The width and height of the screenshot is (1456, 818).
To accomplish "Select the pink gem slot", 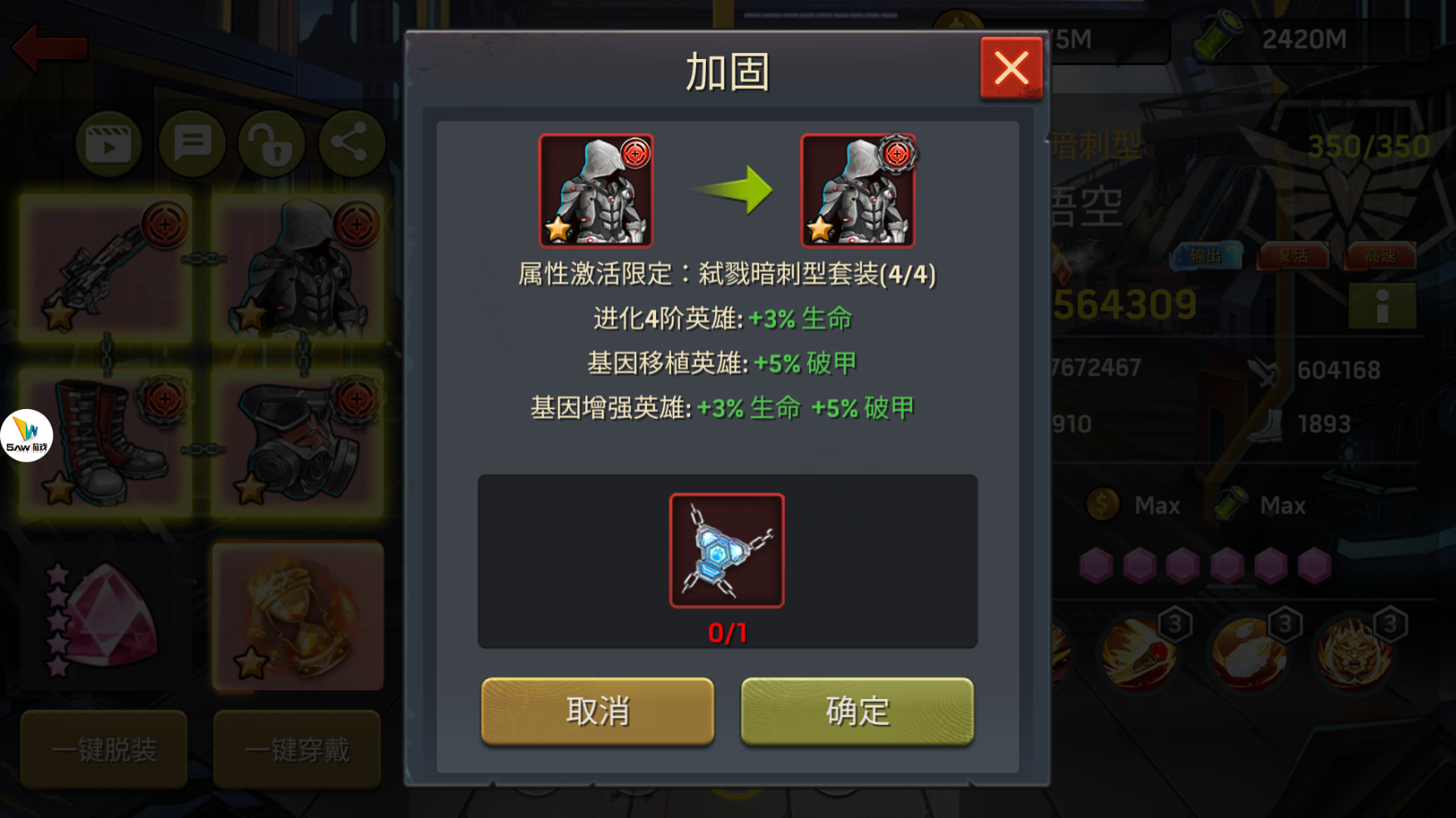I will [x=105, y=617].
